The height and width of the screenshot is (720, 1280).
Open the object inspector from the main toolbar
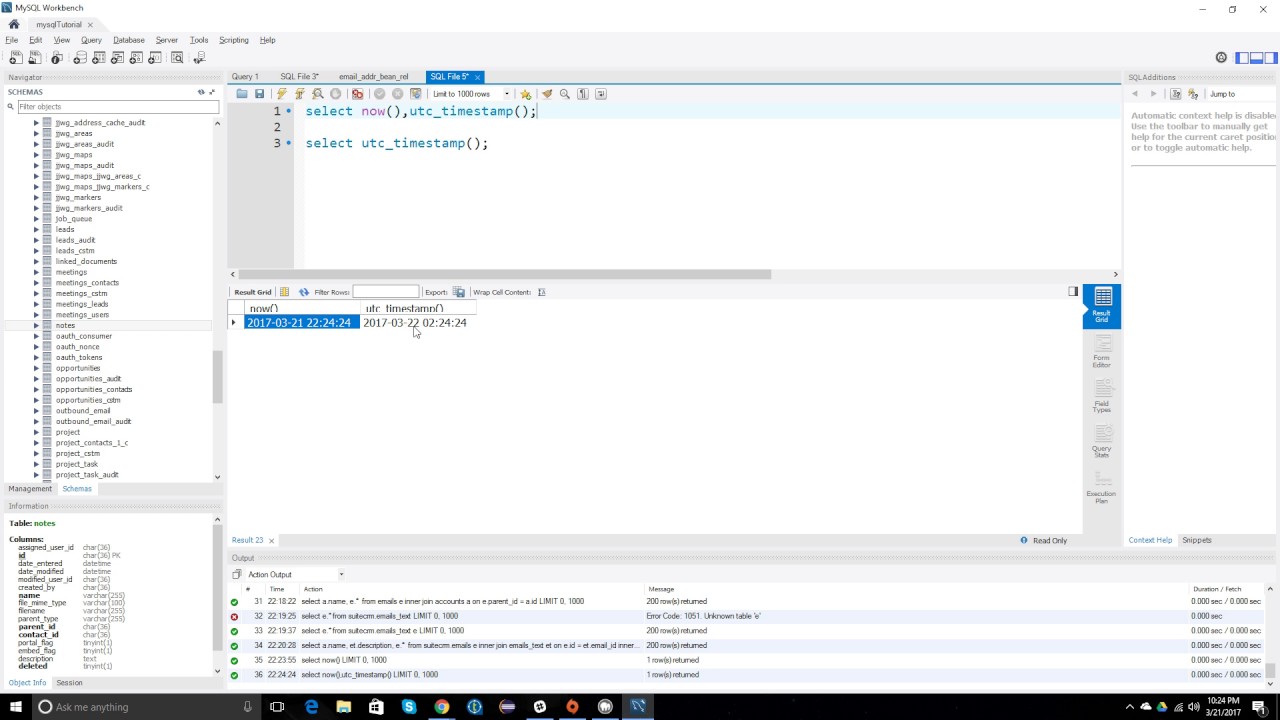(x=57, y=58)
